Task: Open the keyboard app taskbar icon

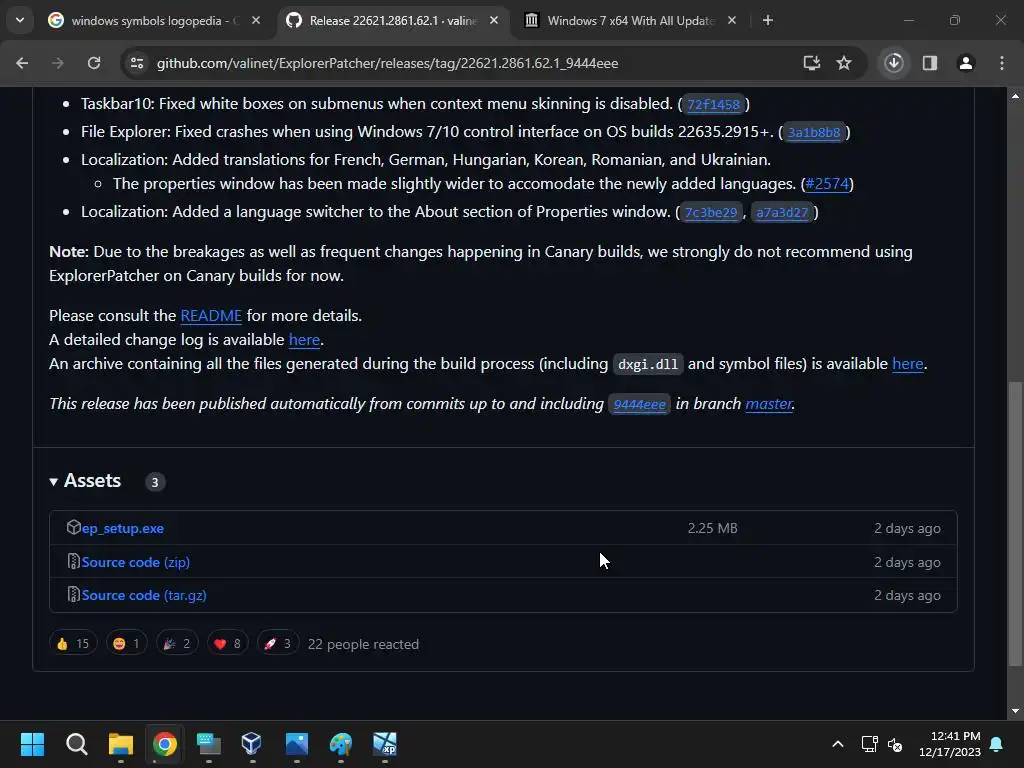Action: pos(208,744)
